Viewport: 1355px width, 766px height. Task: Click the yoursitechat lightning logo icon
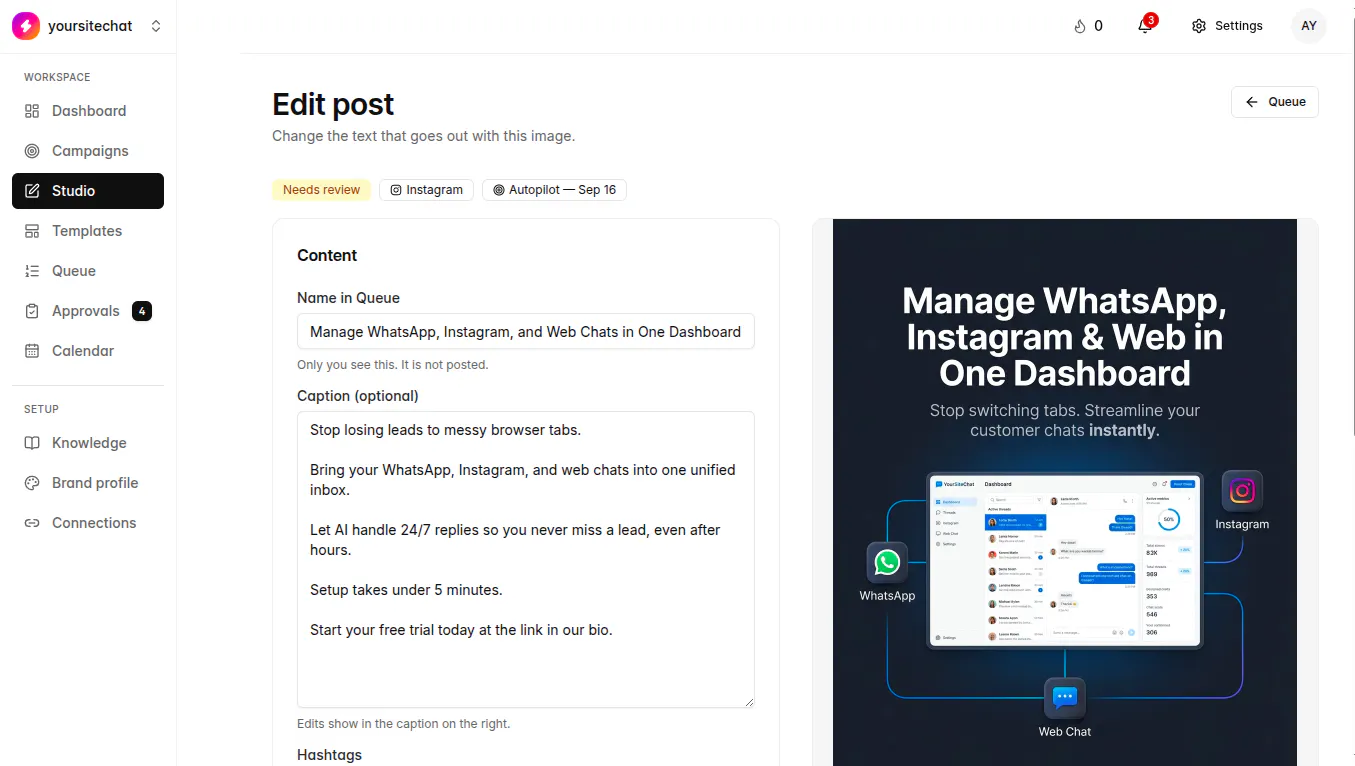pos(26,26)
